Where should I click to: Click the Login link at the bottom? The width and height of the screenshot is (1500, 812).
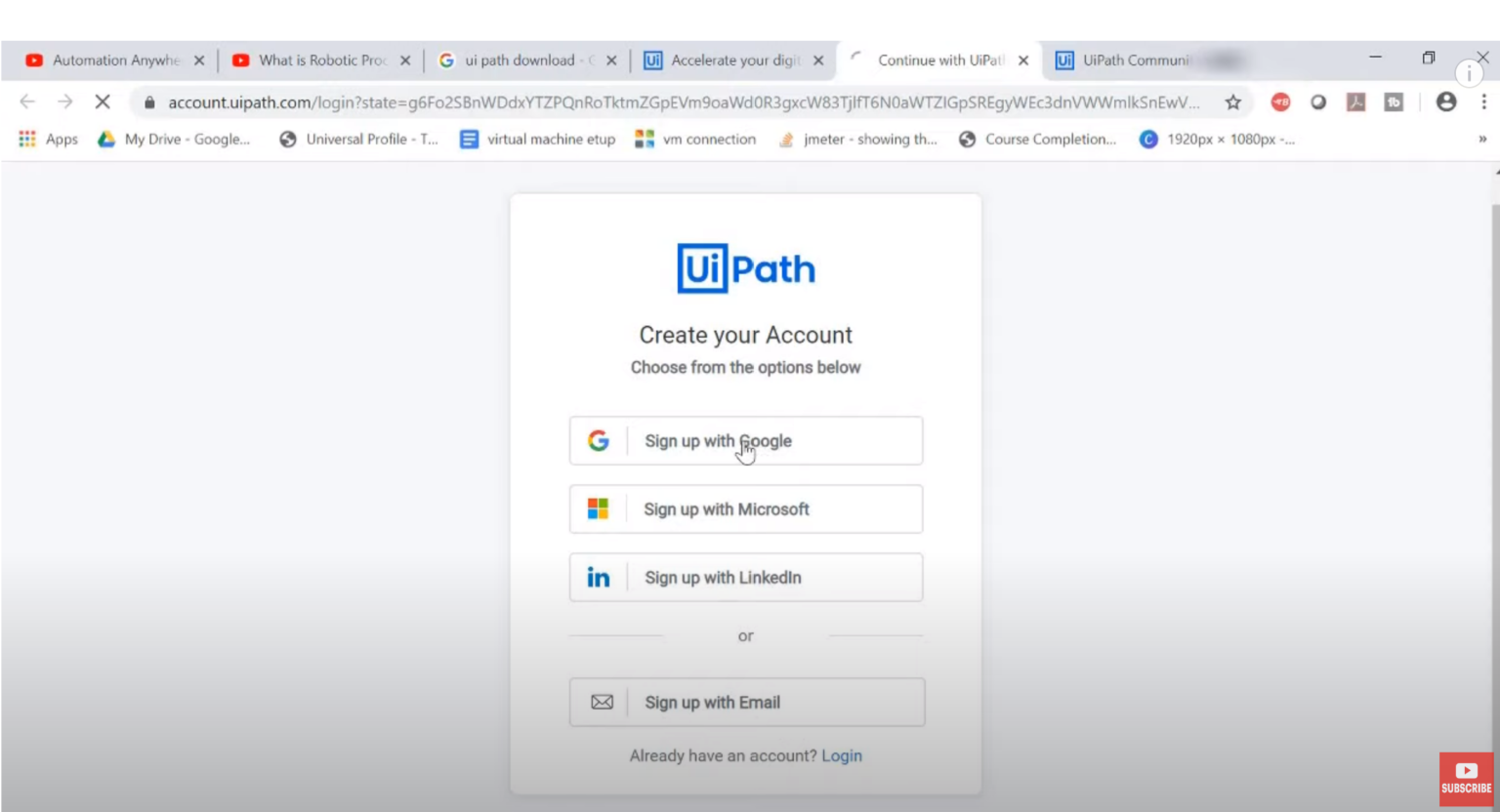tap(841, 755)
